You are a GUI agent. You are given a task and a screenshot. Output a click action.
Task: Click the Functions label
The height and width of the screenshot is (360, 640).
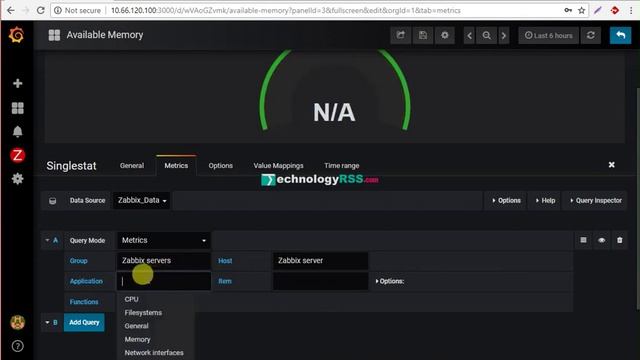click(x=84, y=302)
